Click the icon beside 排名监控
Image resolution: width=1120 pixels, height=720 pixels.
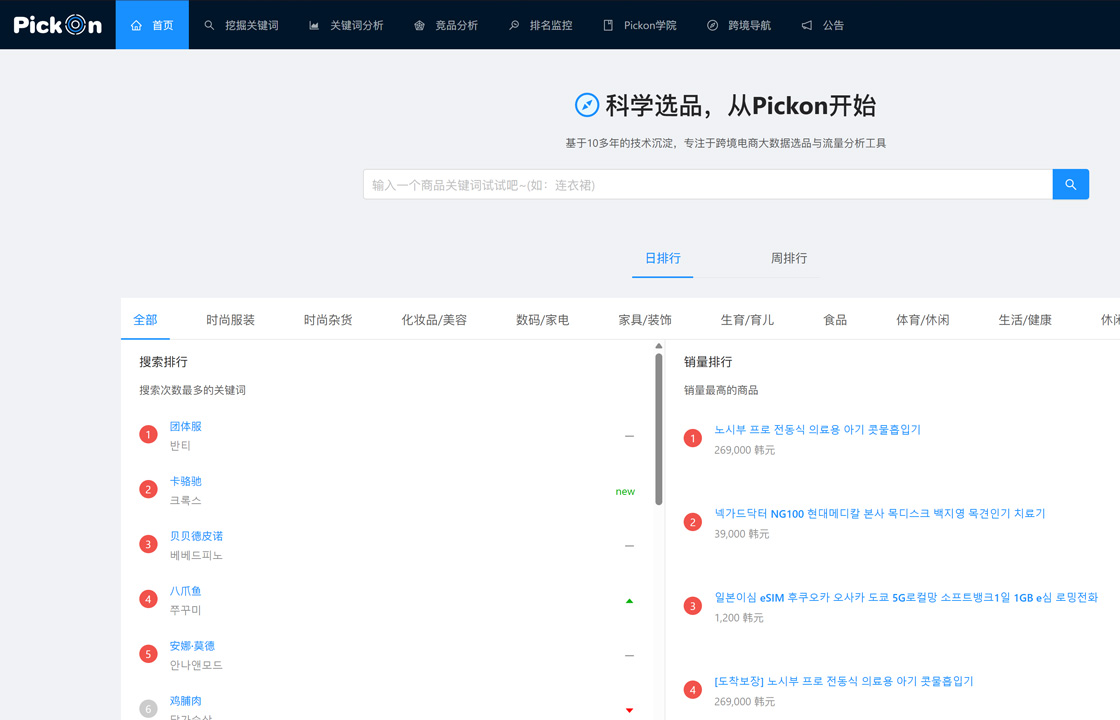(514, 26)
